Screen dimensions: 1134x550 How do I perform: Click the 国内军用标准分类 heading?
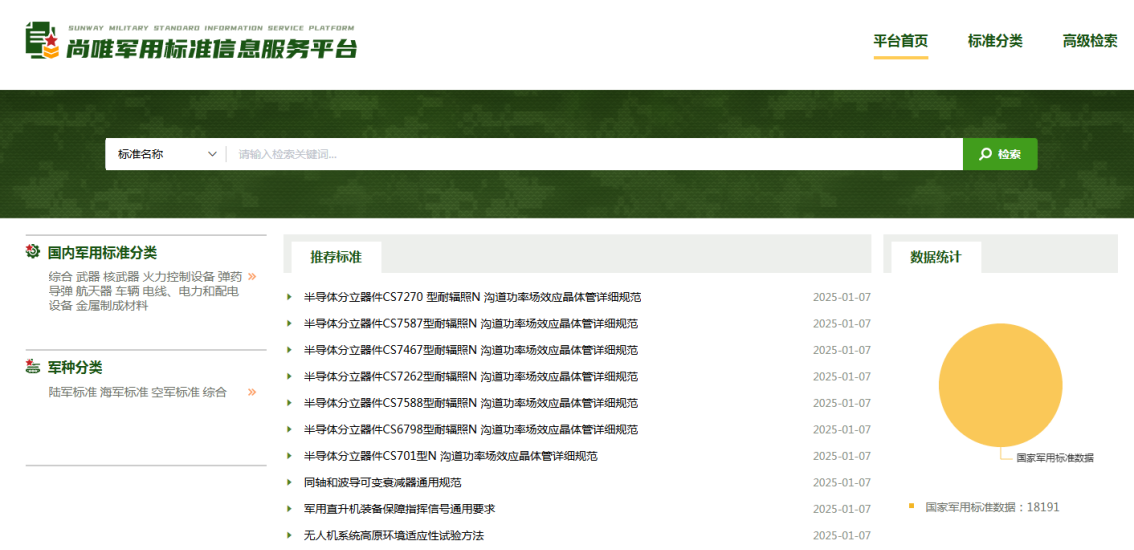(102, 253)
